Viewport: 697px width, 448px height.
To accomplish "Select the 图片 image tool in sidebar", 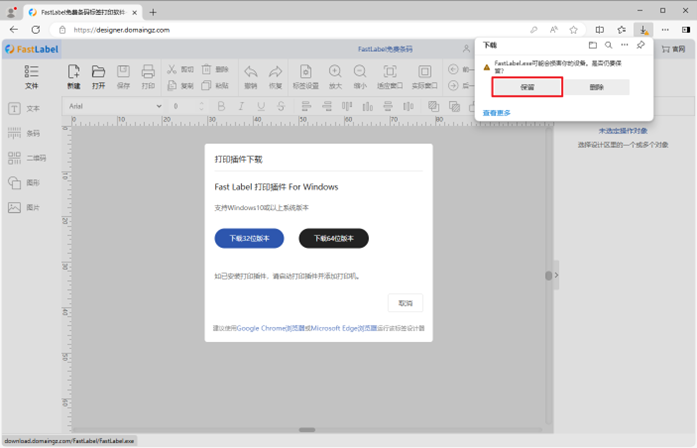I will pyautogui.click(x=24, y=208).
